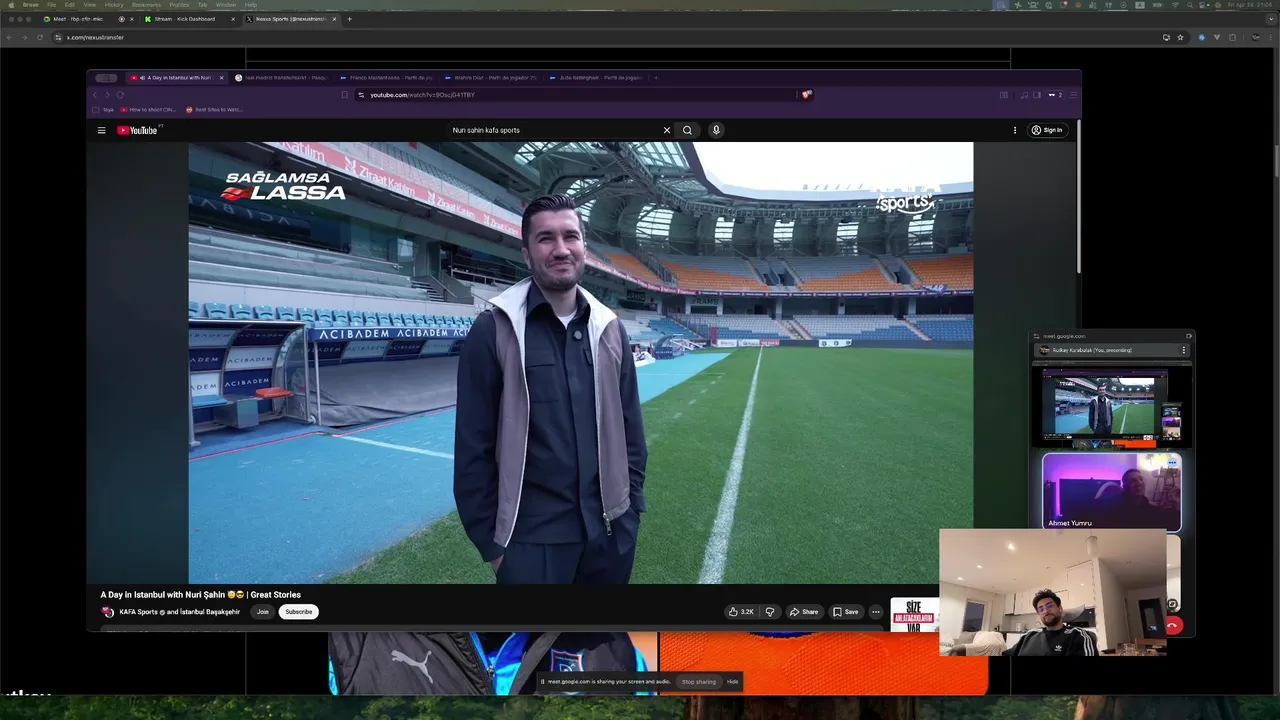Click Ahmet Yumru's video tile
Viewport: 1280px width, 720px height.
coord(1111,491)
